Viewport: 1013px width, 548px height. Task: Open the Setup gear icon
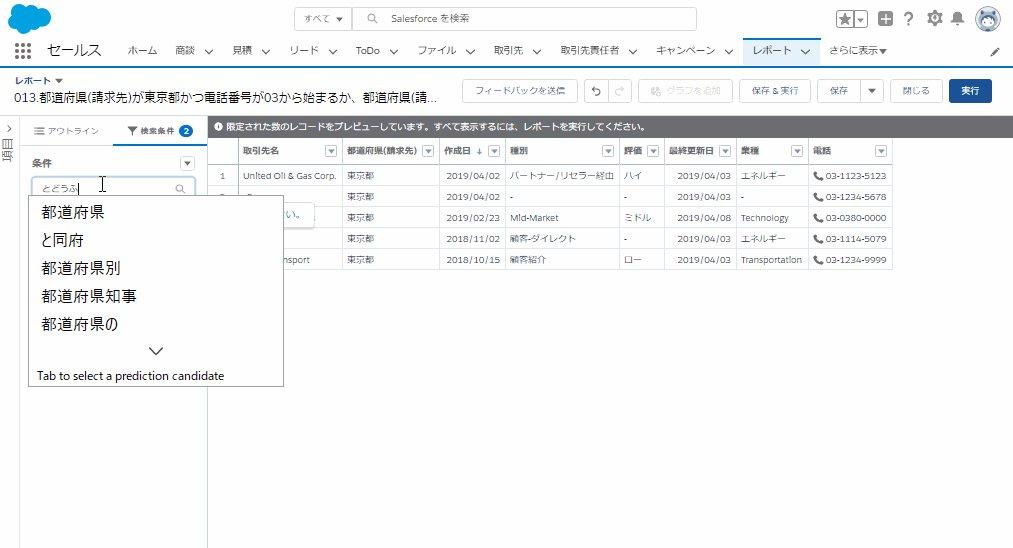click(934, 18)
